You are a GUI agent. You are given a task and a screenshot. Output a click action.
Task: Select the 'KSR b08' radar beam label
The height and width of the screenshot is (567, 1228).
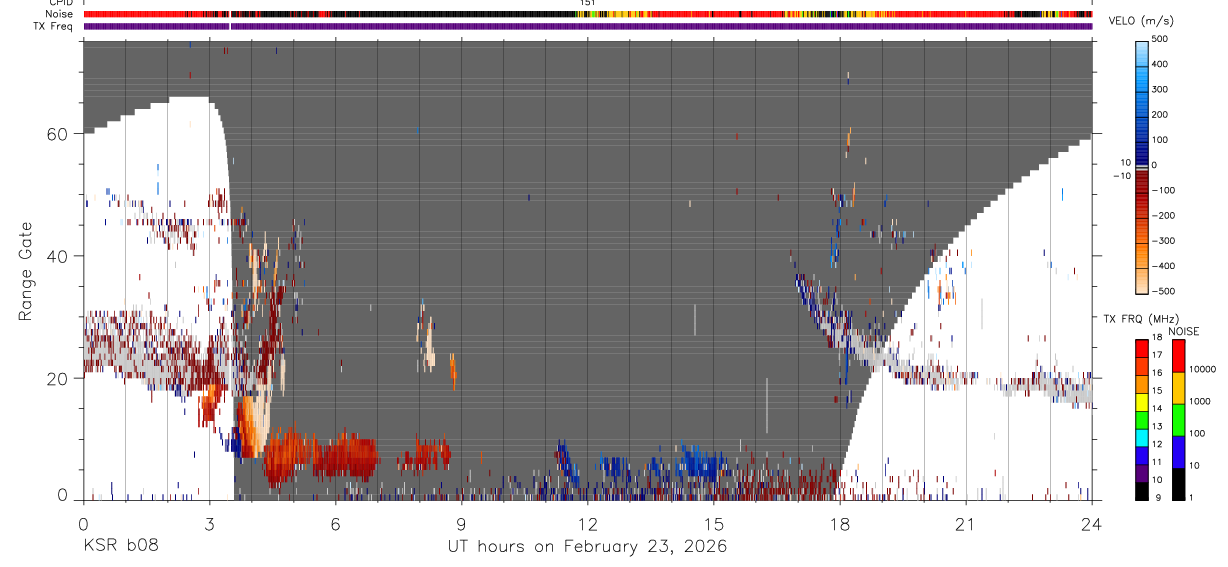pyautogui.click(x=121, y=547)
